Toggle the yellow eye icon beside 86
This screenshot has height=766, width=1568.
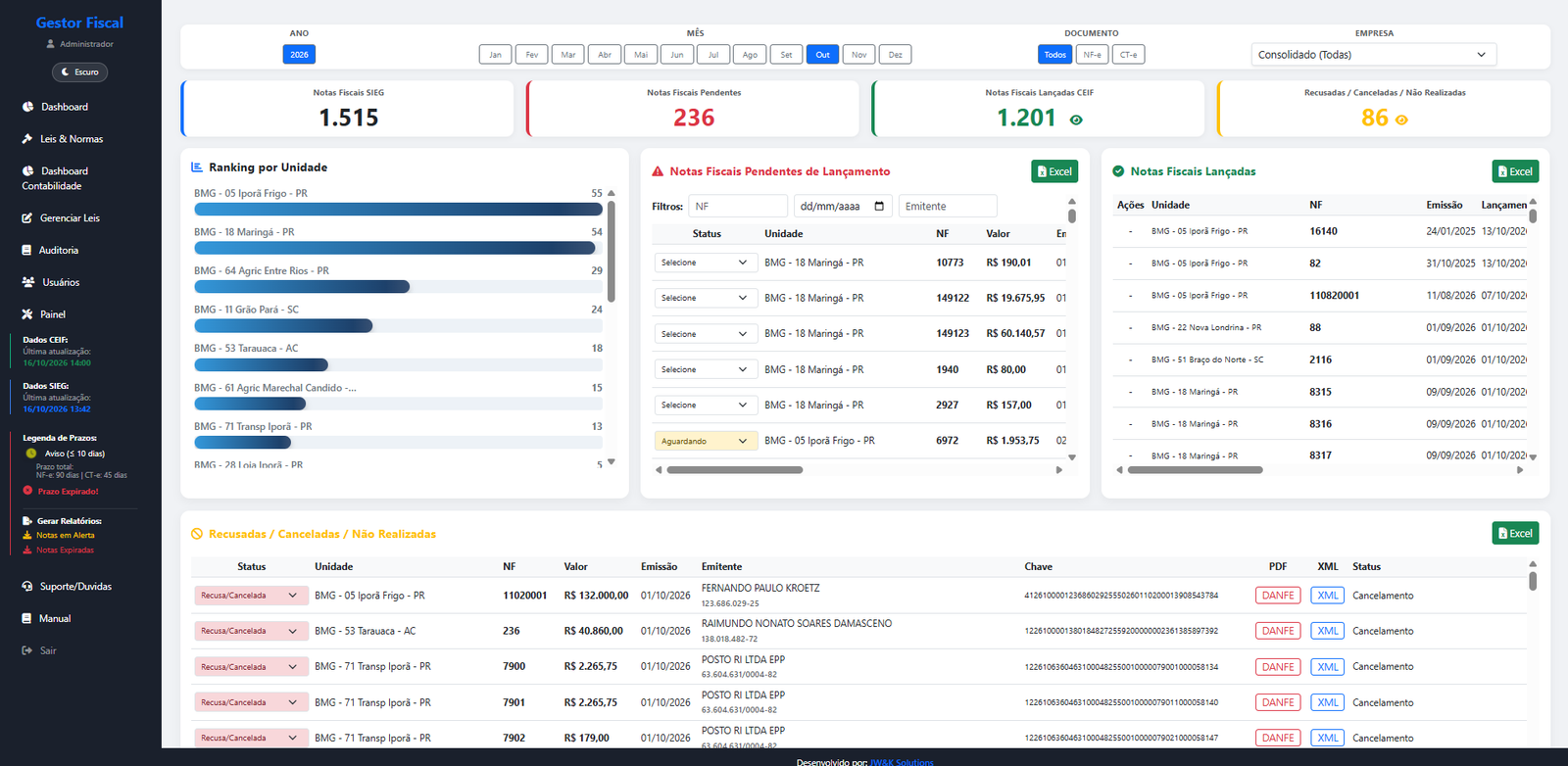[1401, 120]
